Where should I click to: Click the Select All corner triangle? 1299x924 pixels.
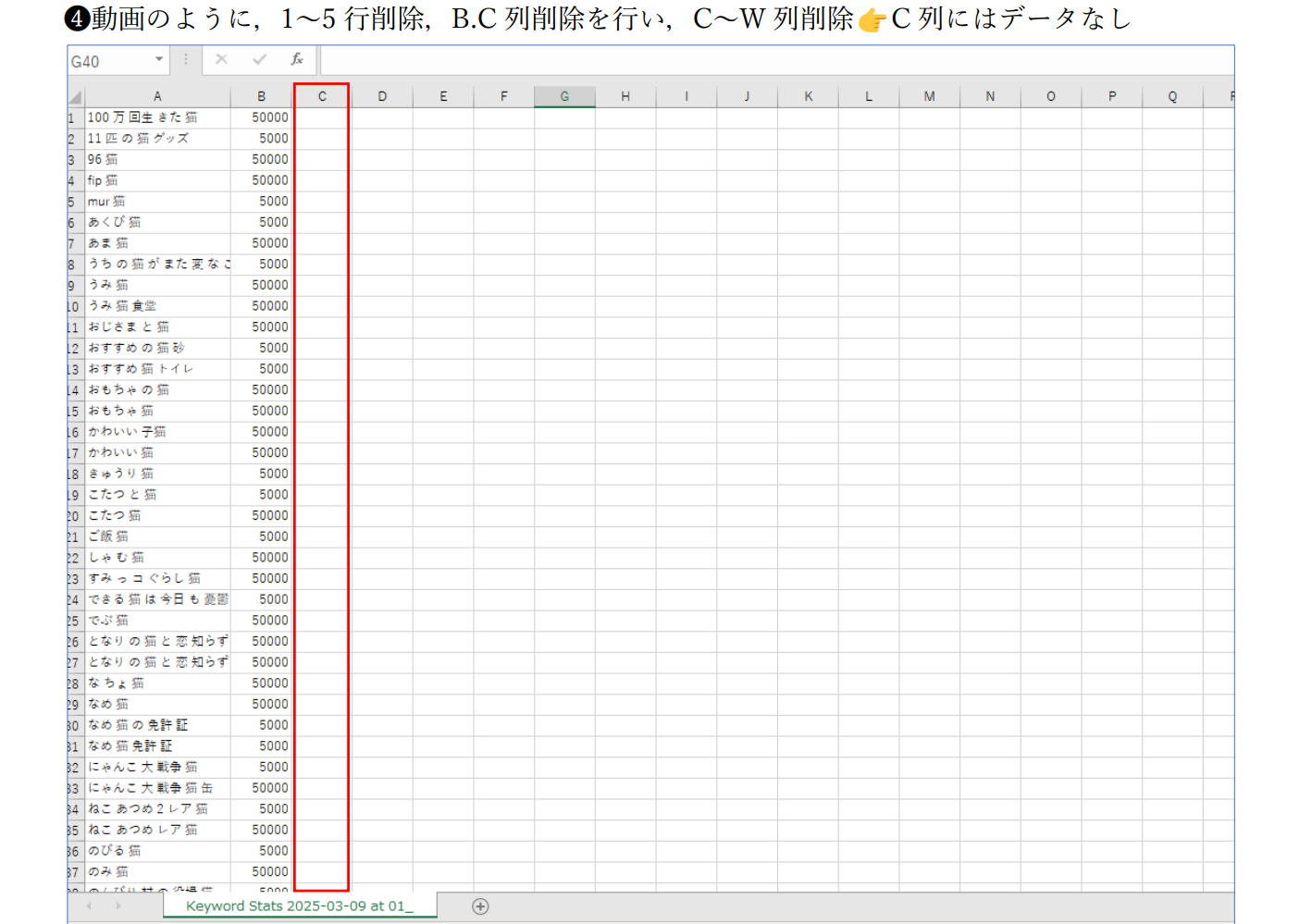pos(75,97)
